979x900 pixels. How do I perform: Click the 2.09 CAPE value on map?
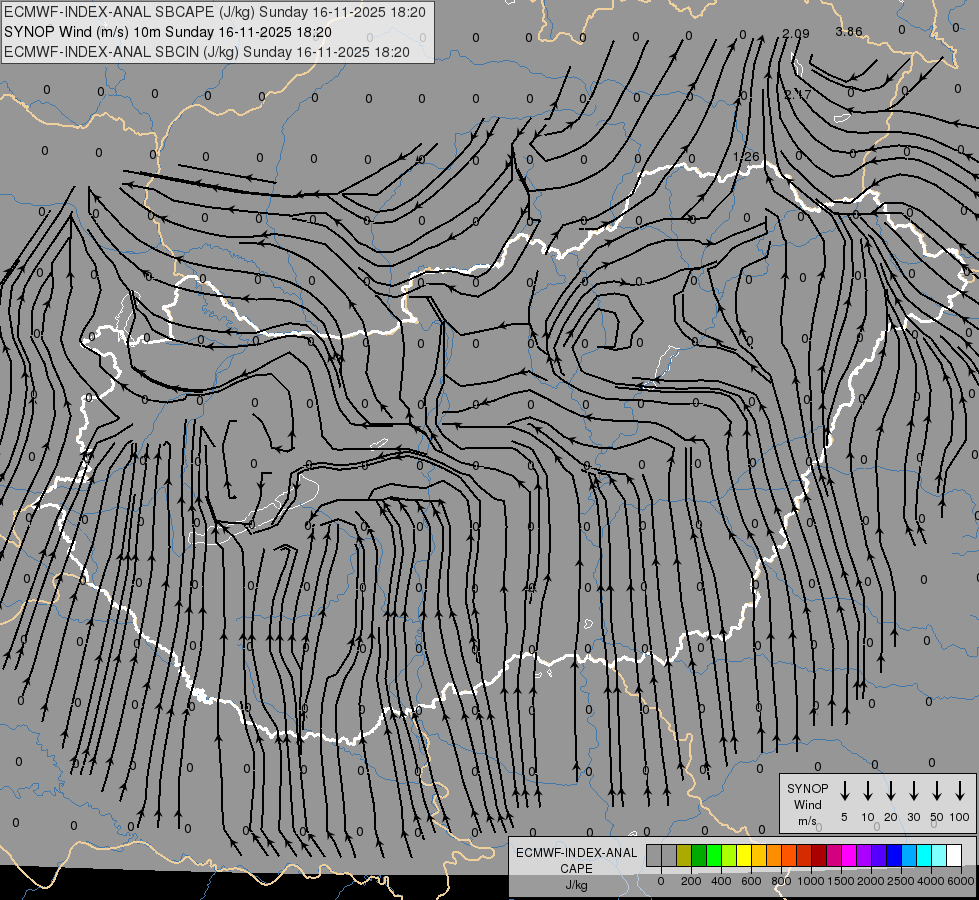[795, 34]
